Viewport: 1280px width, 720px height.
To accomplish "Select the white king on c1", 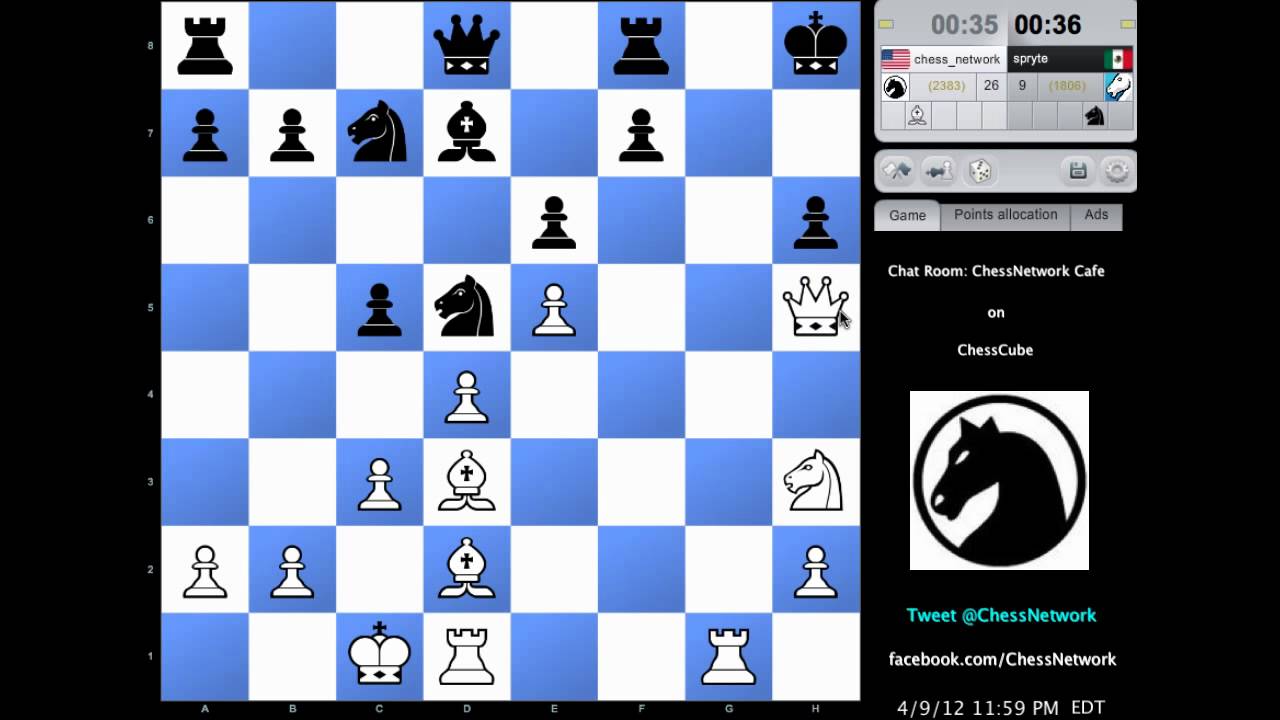I will pyautogui.click(x=379, y=655).
